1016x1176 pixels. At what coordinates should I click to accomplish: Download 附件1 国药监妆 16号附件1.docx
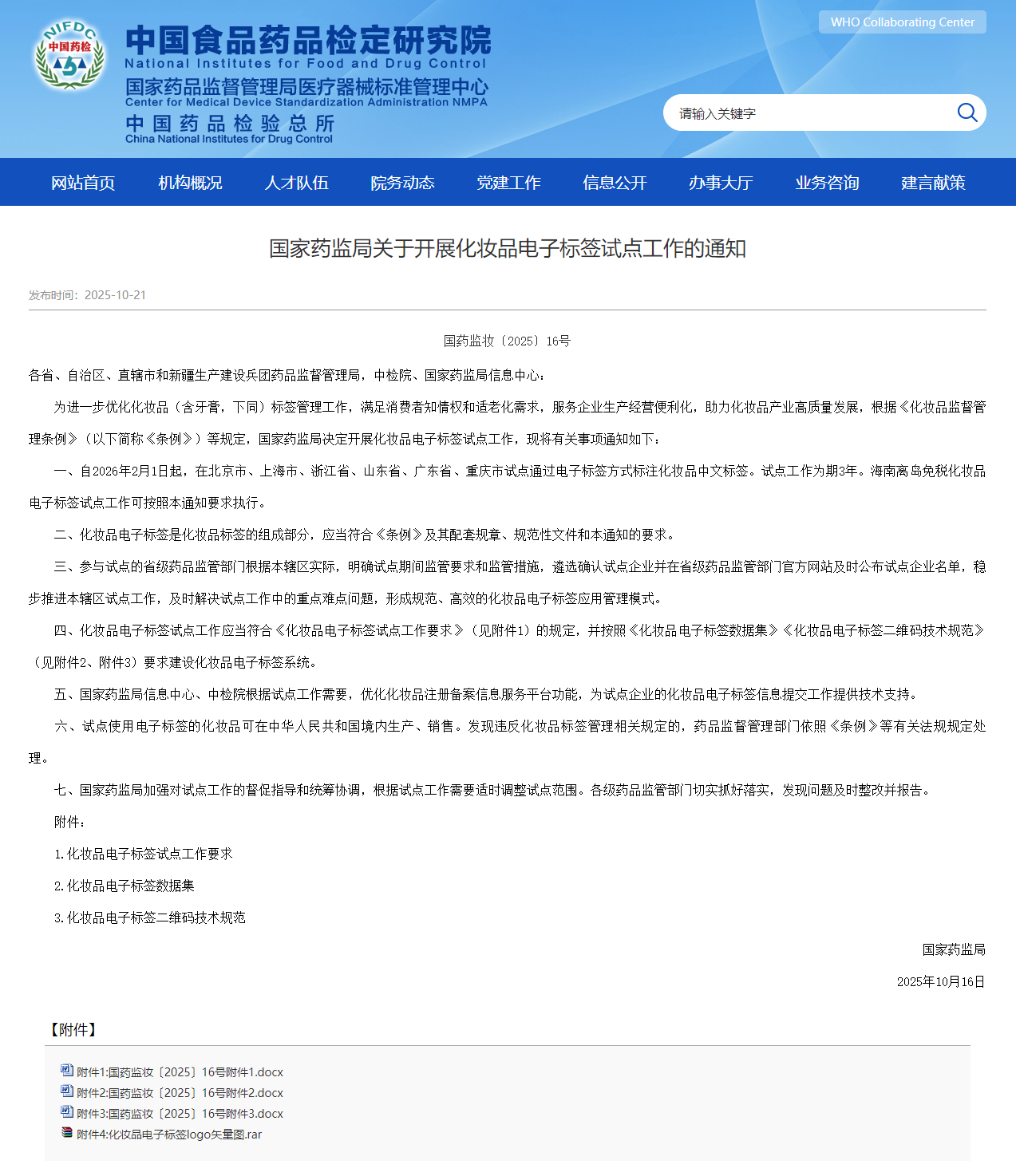pos(180,1072)
